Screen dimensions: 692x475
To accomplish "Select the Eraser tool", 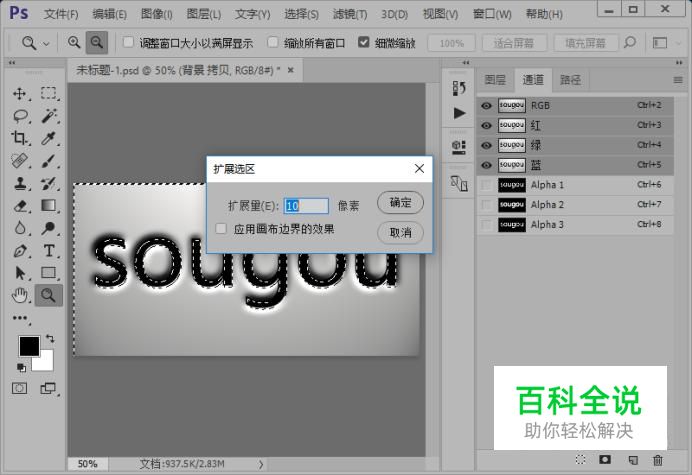I will pyautogui.click(x=19, y=206).
